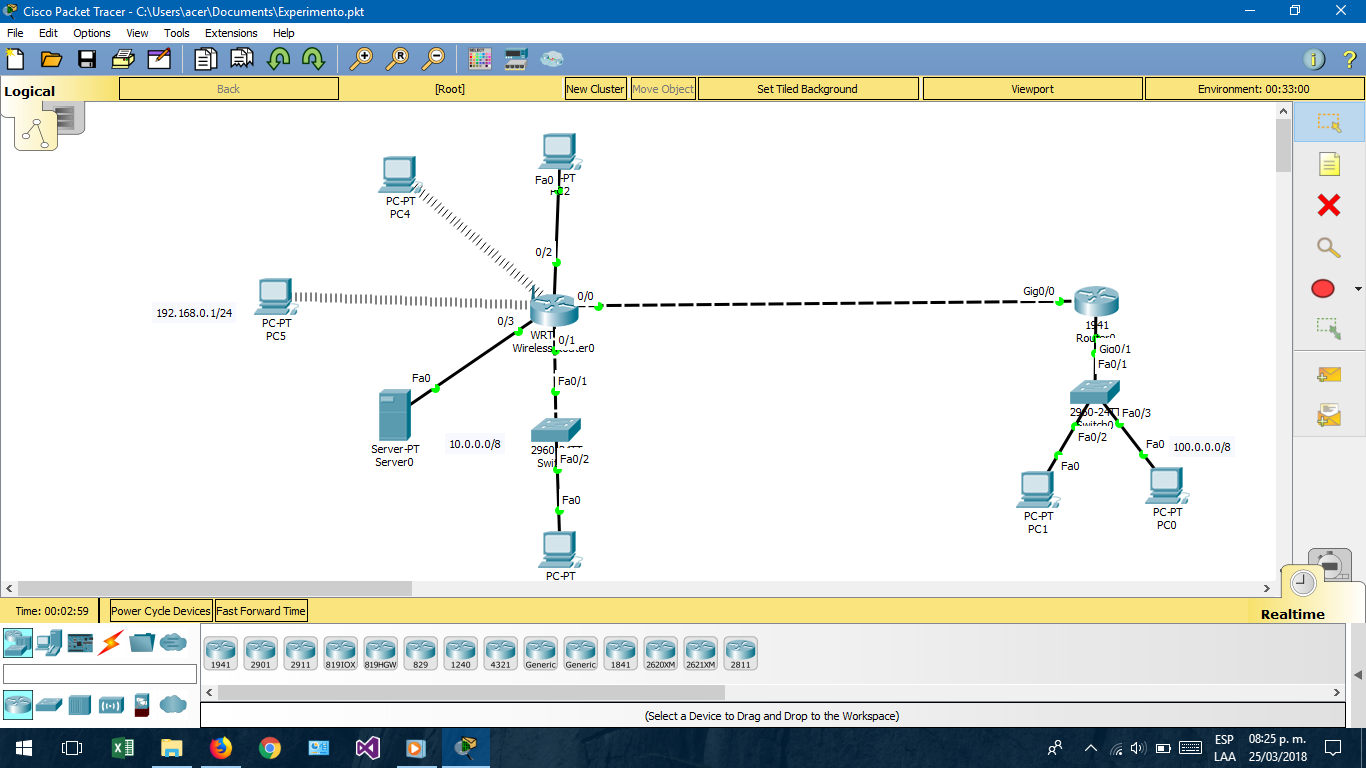Pick the 4321 router model

(x=500, y=653)
